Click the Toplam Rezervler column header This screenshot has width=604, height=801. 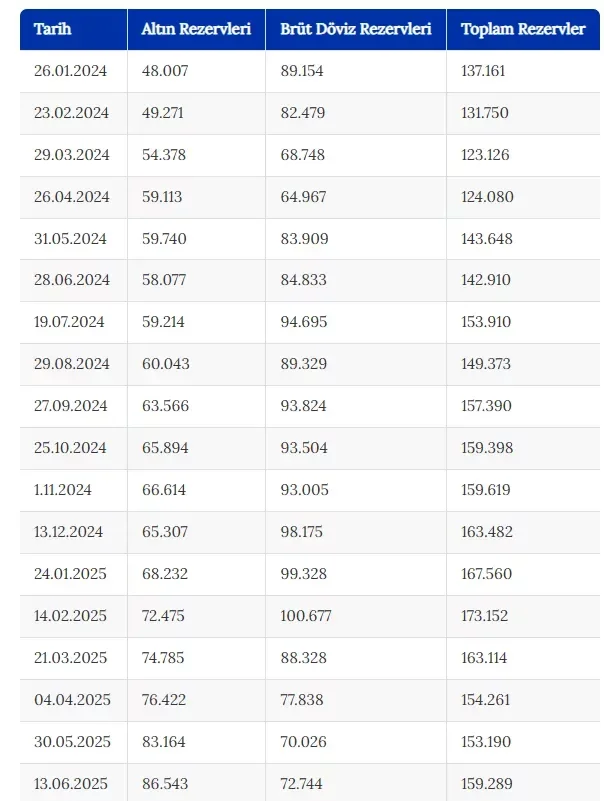[x=523, y=29]
